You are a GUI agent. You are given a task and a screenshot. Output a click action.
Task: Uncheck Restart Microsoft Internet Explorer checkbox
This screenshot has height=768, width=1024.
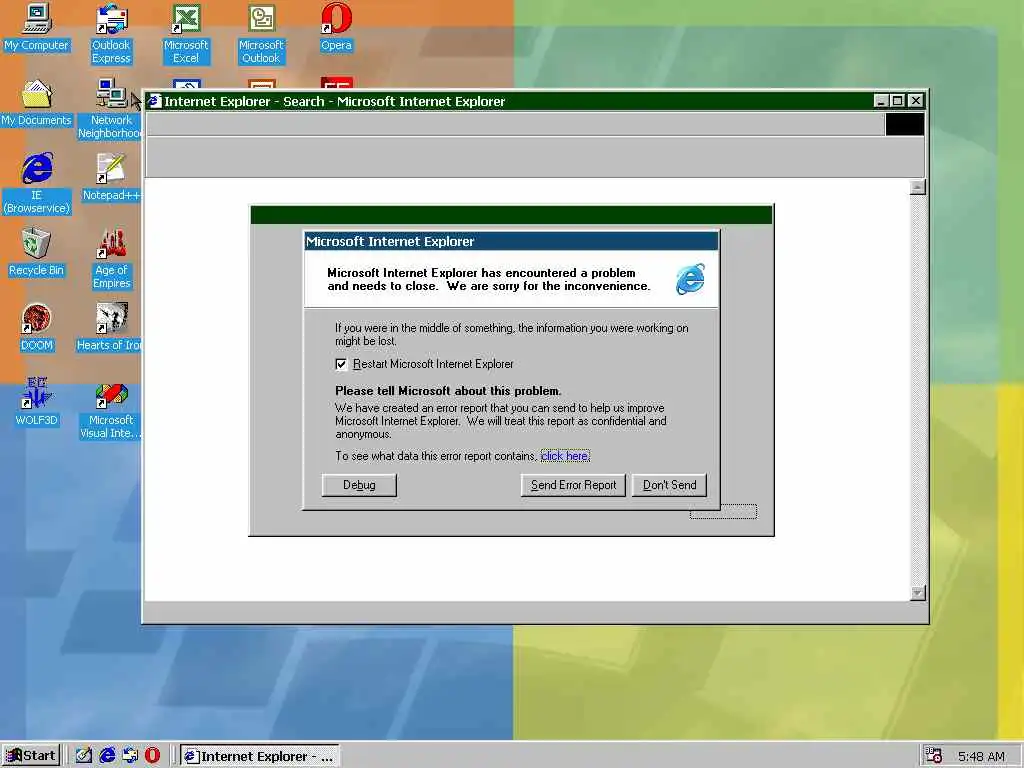coord(341,364)
